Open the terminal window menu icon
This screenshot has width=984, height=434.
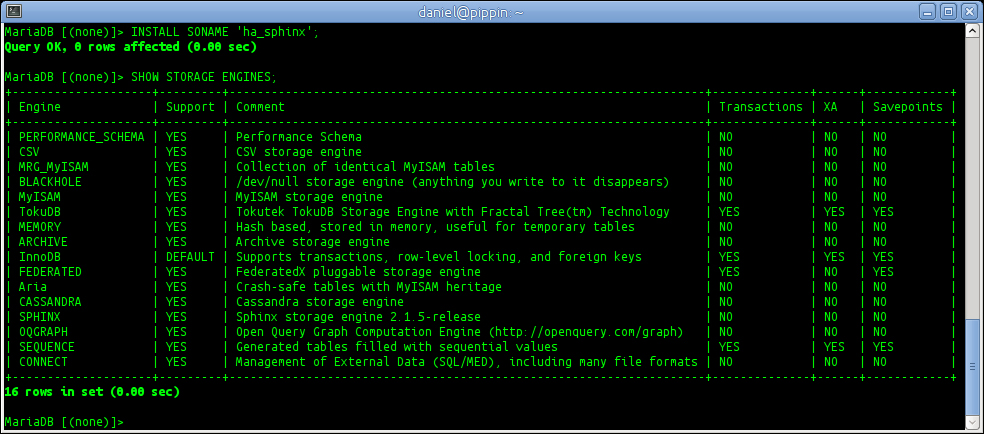[14, 11]
